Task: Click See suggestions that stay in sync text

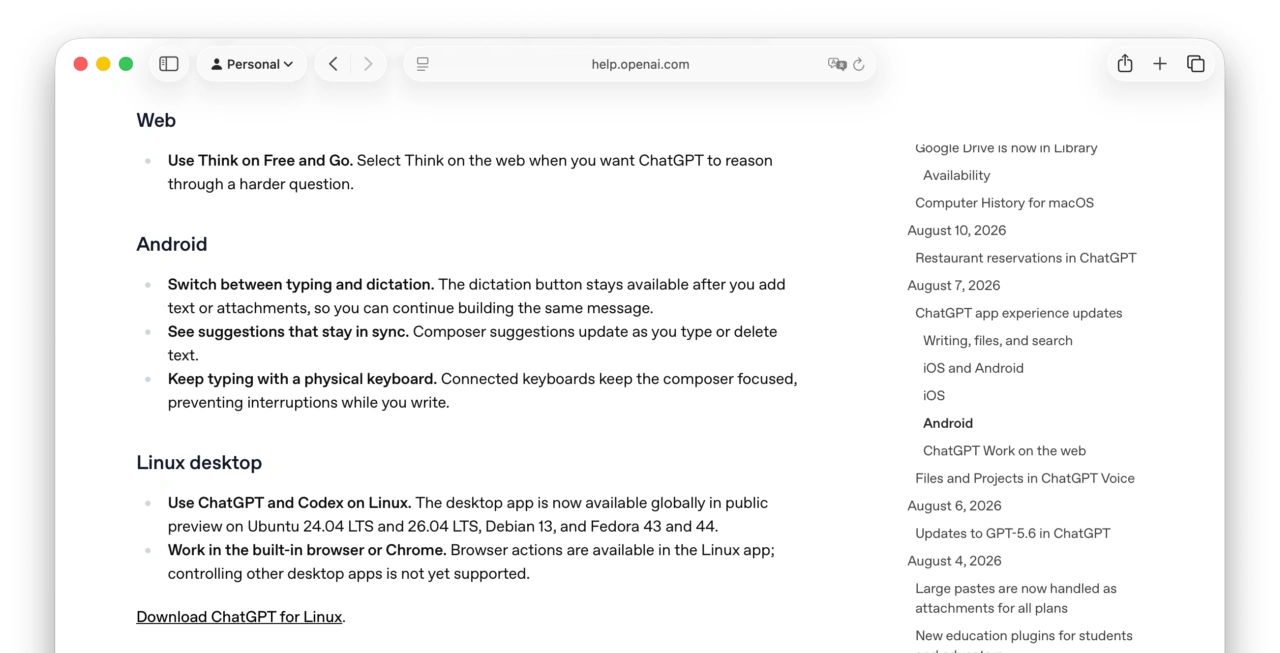Action: click(288, 331)
